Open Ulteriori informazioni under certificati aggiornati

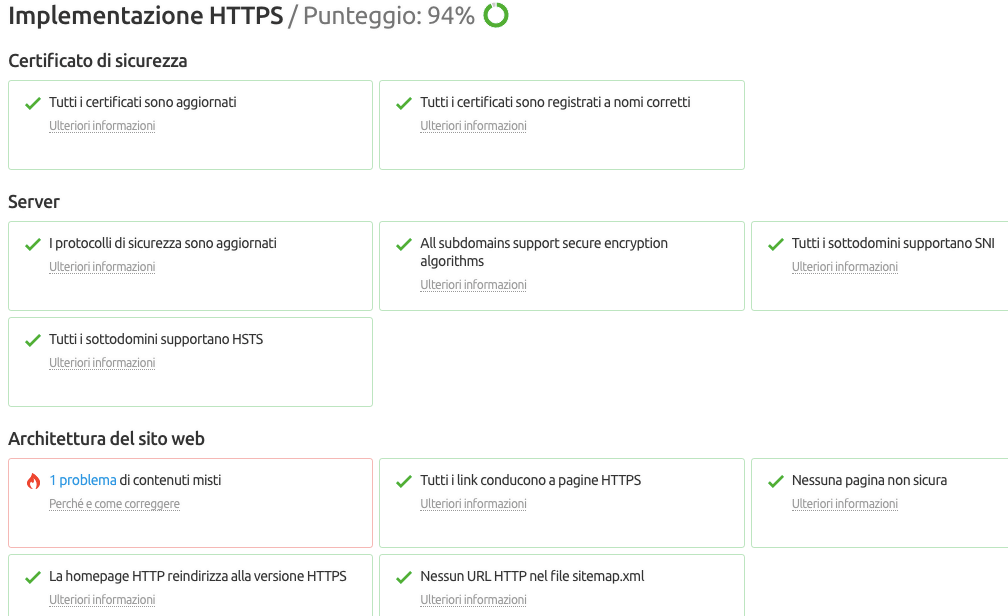[102, 126]
